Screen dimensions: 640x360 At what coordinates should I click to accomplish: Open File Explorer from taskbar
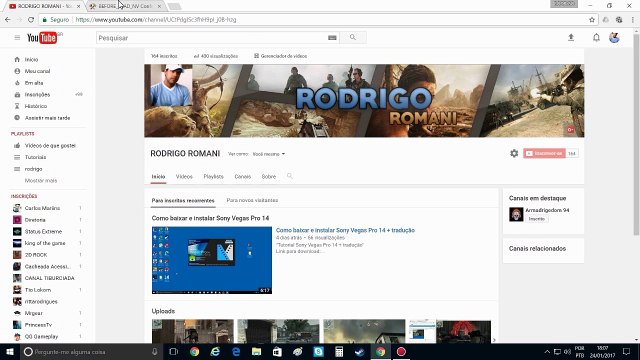256,351
